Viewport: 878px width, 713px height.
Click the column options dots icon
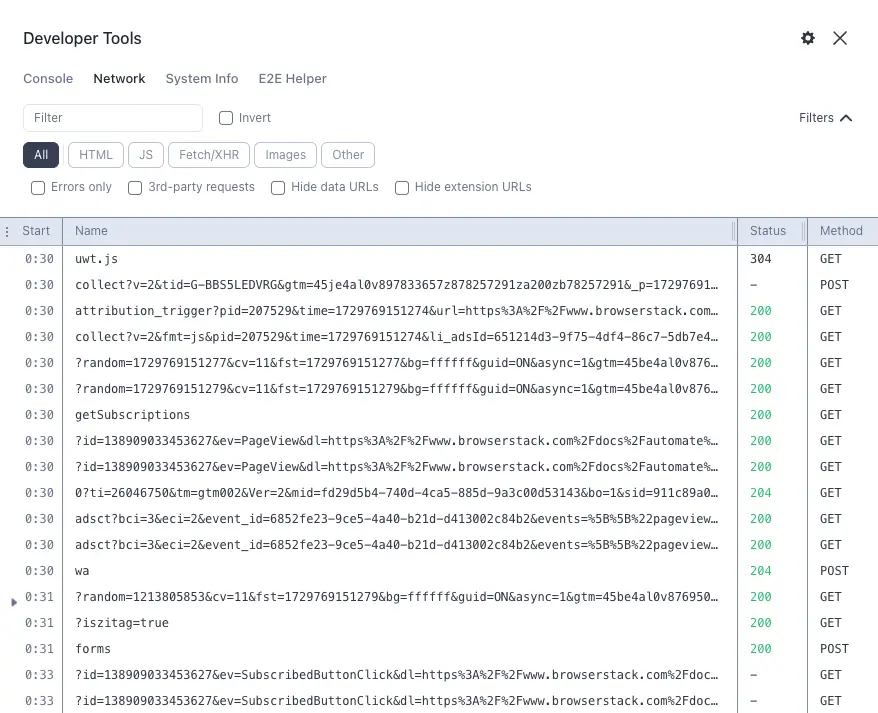[8, 231]
